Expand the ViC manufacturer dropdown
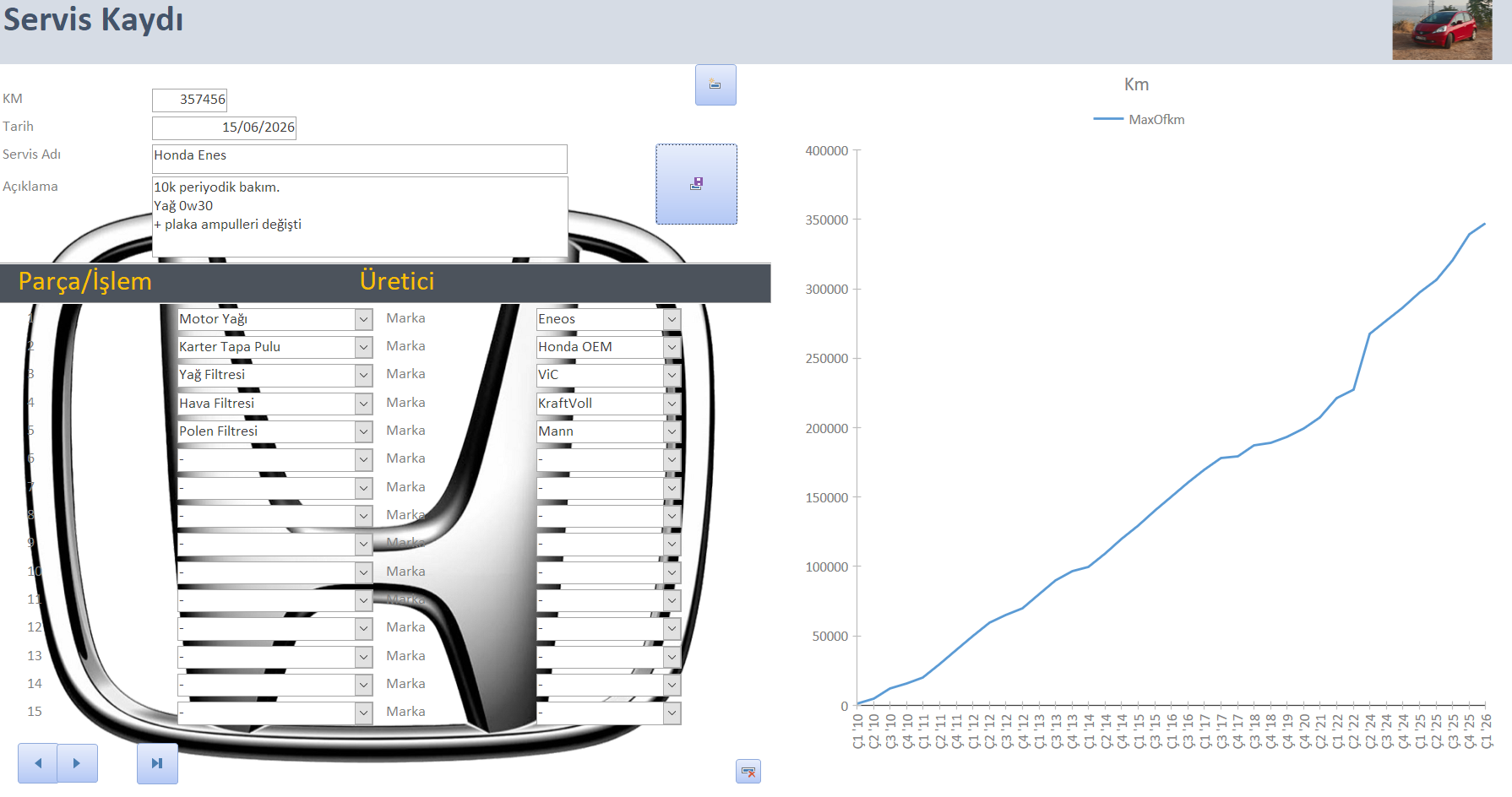The height and width of the screenshot is (797, 1512). click(672, 375)
